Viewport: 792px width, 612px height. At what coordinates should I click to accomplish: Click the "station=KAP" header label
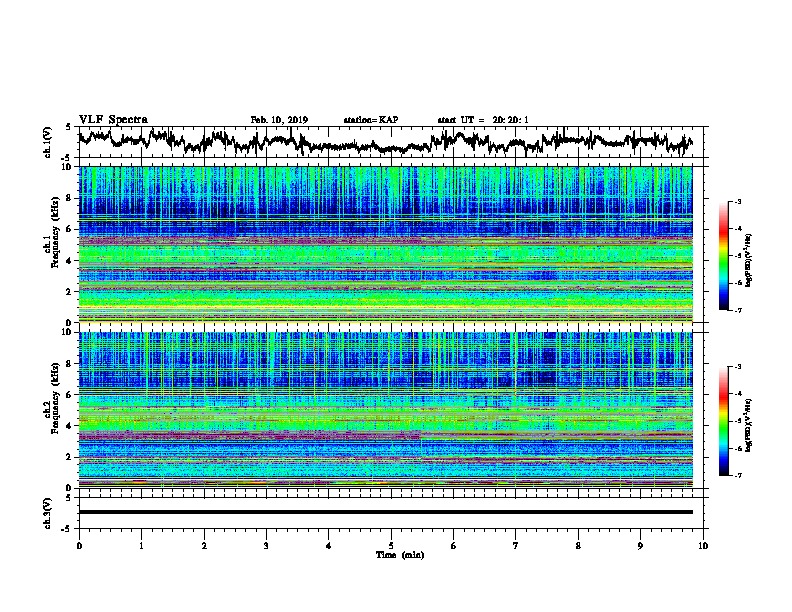(x=371, y=120)
